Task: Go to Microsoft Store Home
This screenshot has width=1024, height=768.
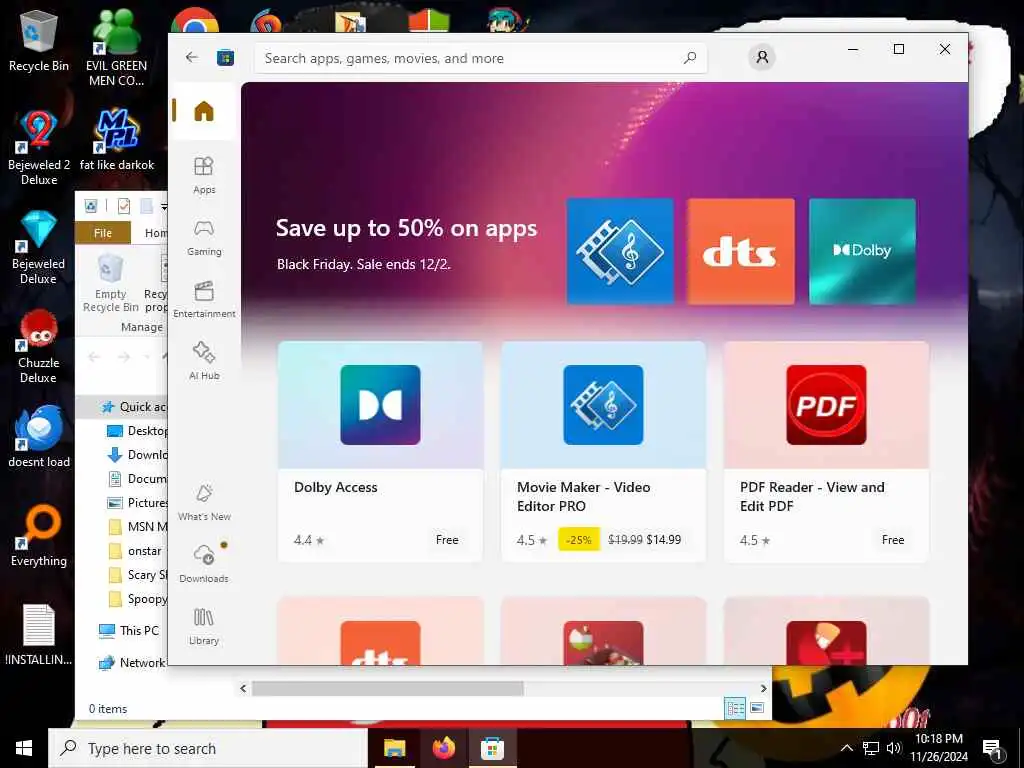Action: [x=204, y=111]
